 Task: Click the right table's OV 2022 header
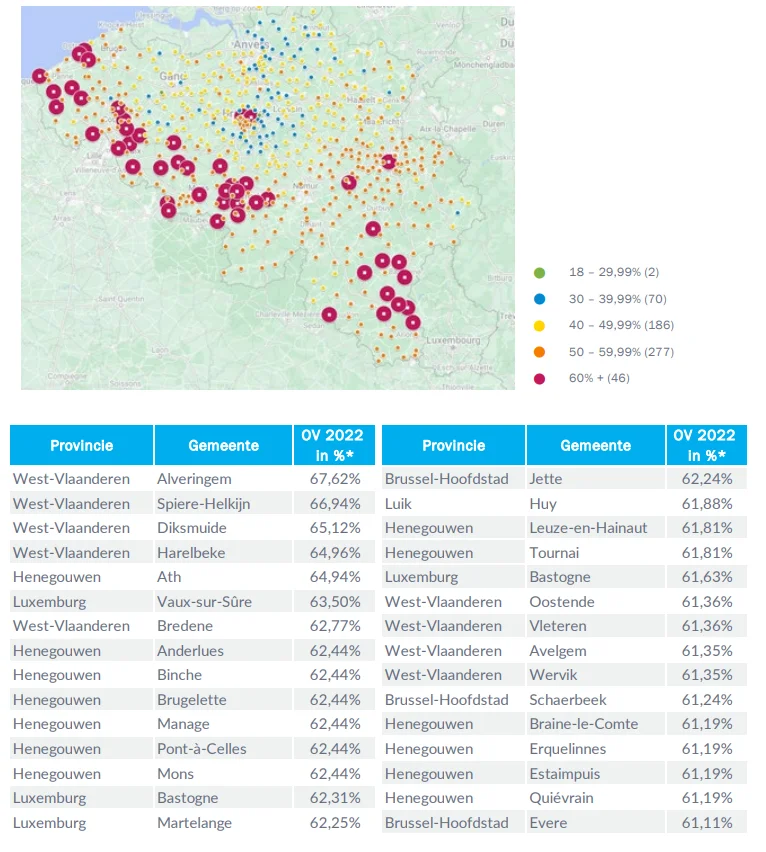[x=705, y=445]
